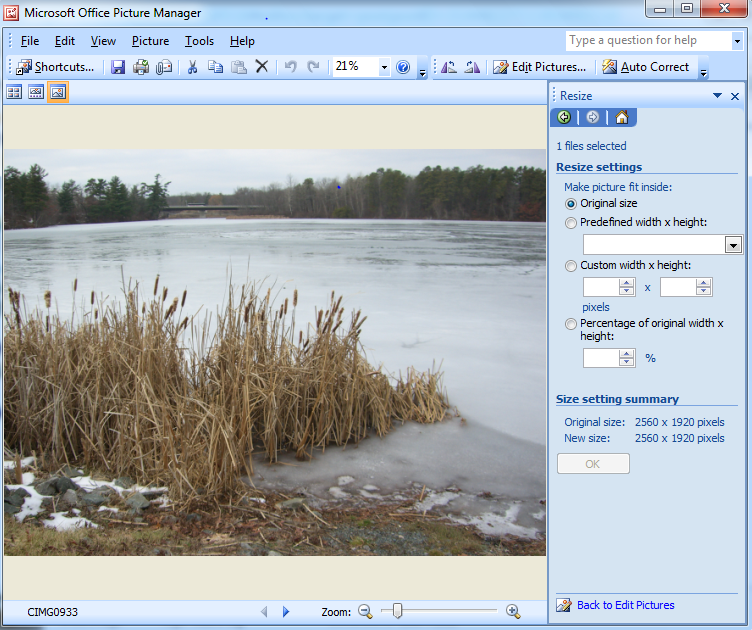Image resolution: width=752 pixels, height=630 pixels.
Task: Click the percentage input field
Action: click(x=601, y=358)
